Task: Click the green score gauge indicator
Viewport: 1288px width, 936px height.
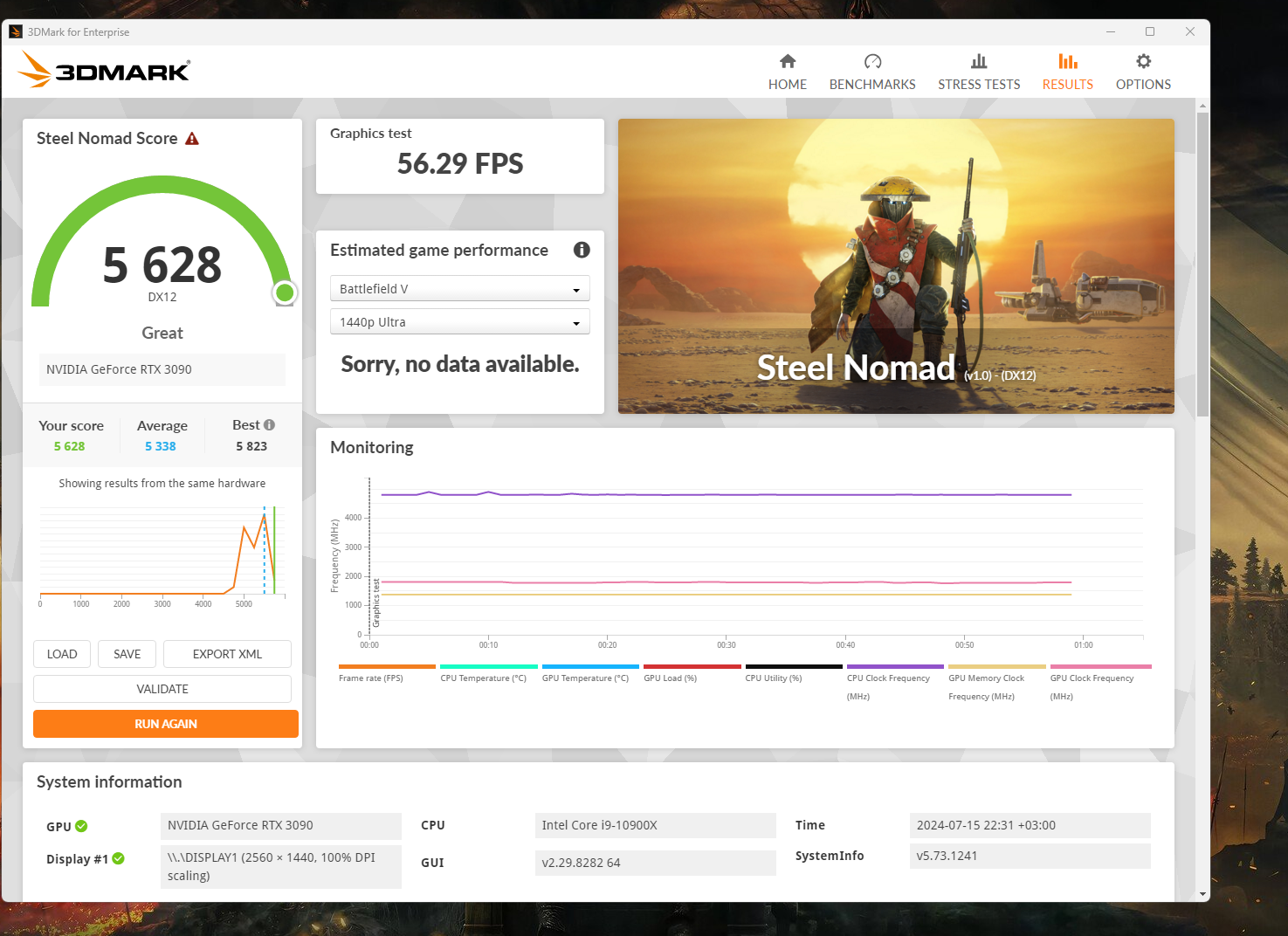Action: click(x=284, y=292)
